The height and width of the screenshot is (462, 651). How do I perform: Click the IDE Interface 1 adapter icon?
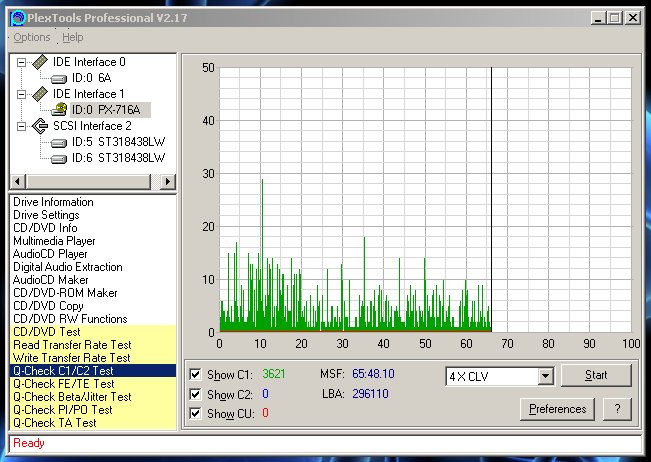[39, 94]
